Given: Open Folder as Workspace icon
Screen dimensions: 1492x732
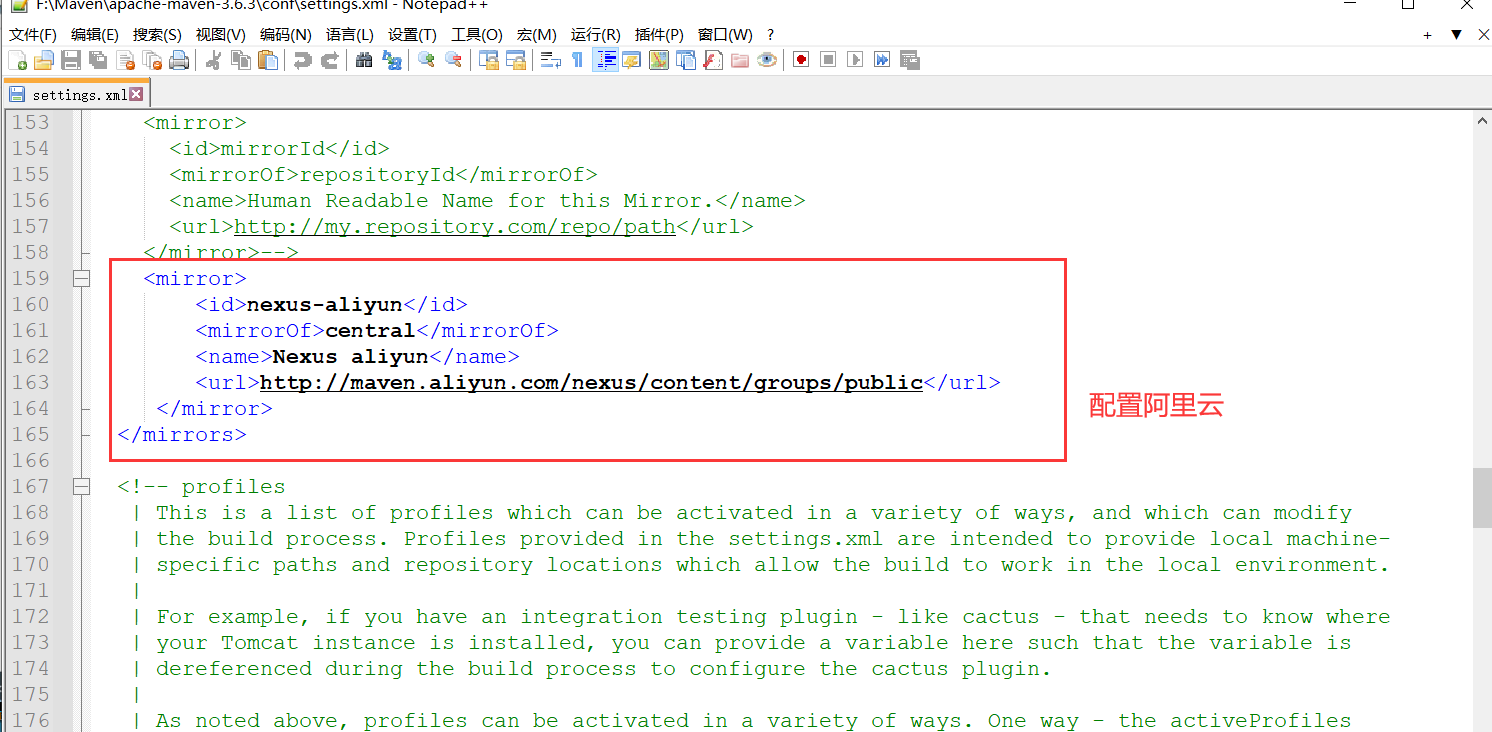Looking at the screenshot, I should [739, 61].
